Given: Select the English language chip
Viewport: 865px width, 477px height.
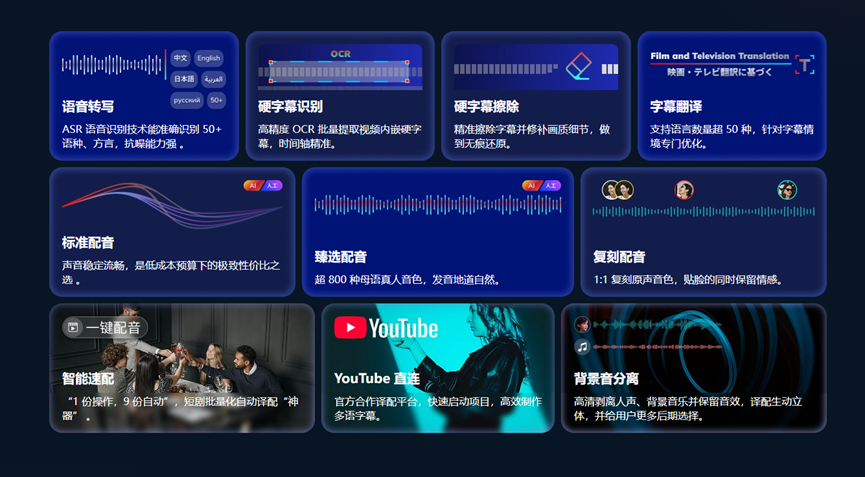Looking at the screenshot, I should (x=209, y=58).
